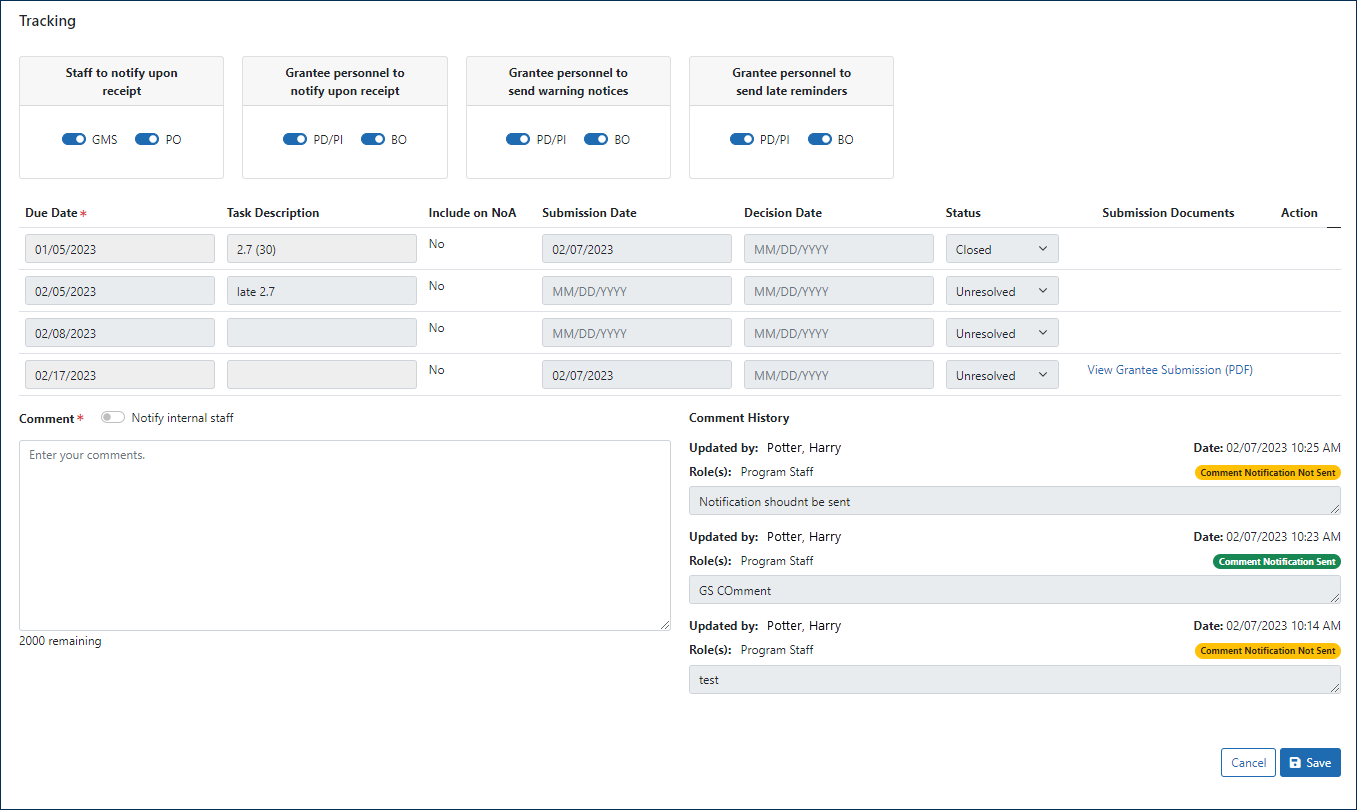Open status dropdown for 02/17/2023 row
The width and height of the screenshot is (1357, 810).
(x=1002, y=375)
